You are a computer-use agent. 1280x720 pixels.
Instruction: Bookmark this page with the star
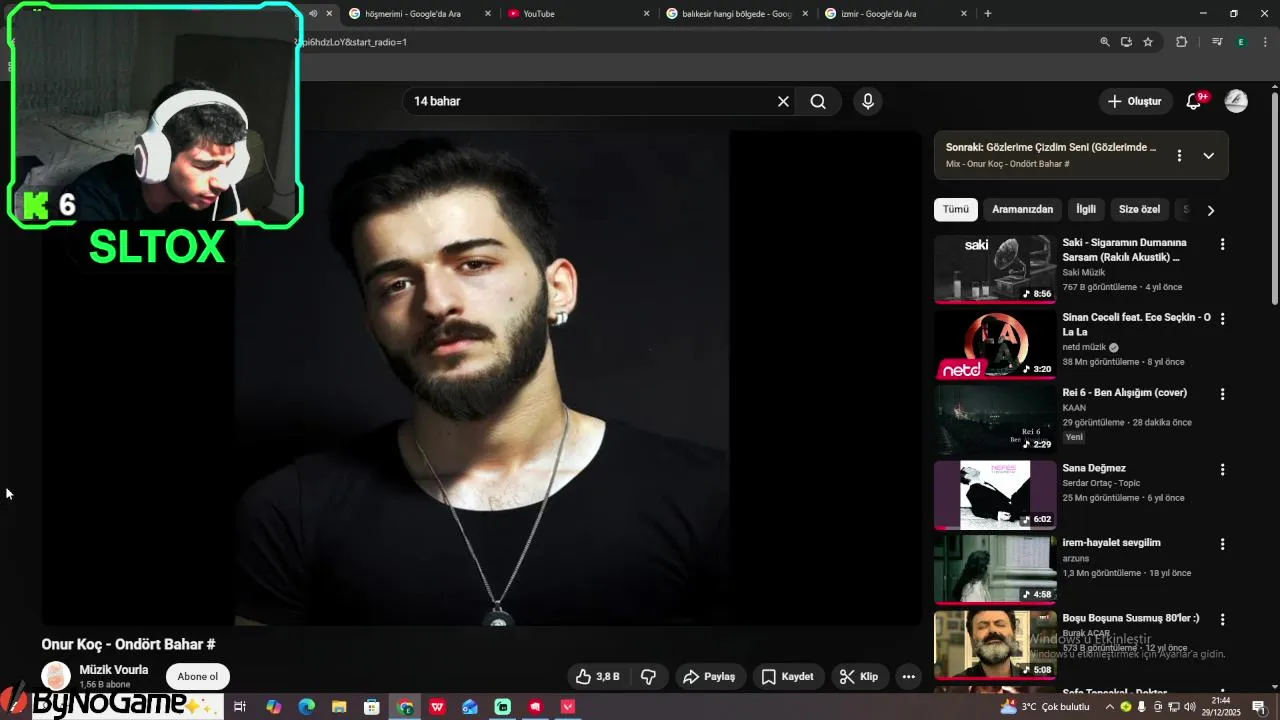point(1148,42)
